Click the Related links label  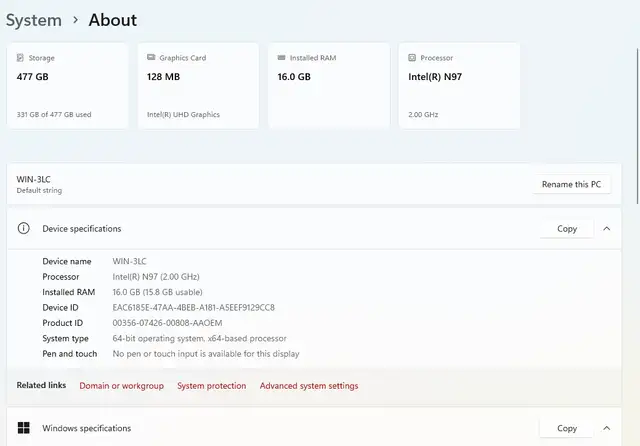pyautogui.click(x=41, y=385)
